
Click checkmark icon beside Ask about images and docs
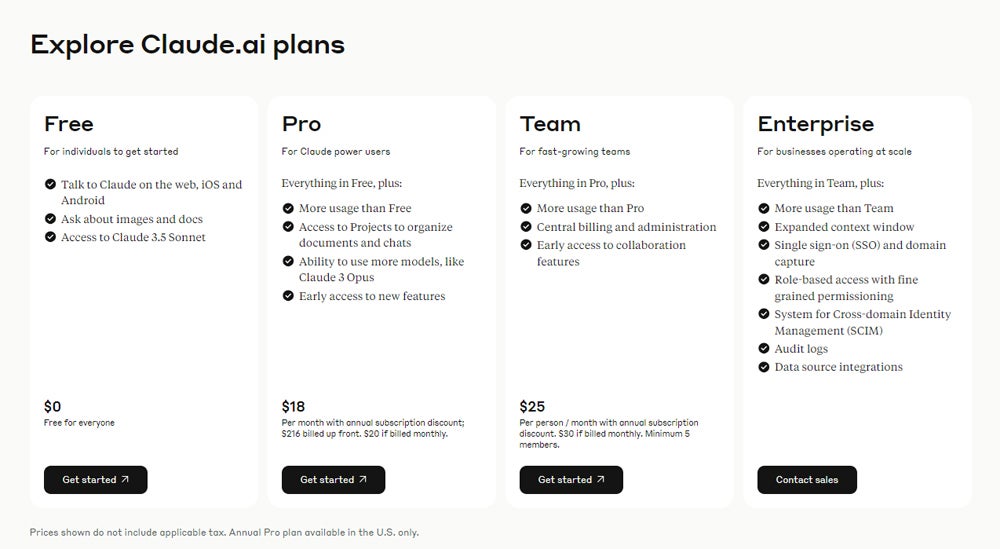click(50, 219)
